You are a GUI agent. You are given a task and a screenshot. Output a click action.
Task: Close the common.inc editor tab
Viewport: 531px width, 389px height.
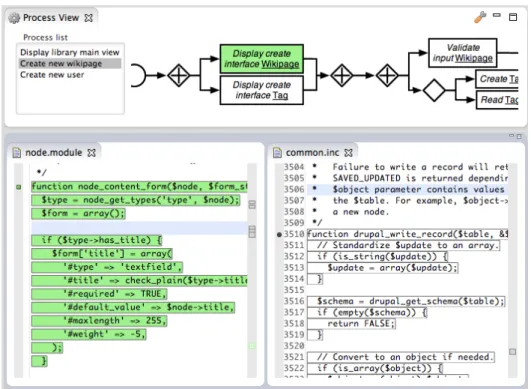(348, 153)
